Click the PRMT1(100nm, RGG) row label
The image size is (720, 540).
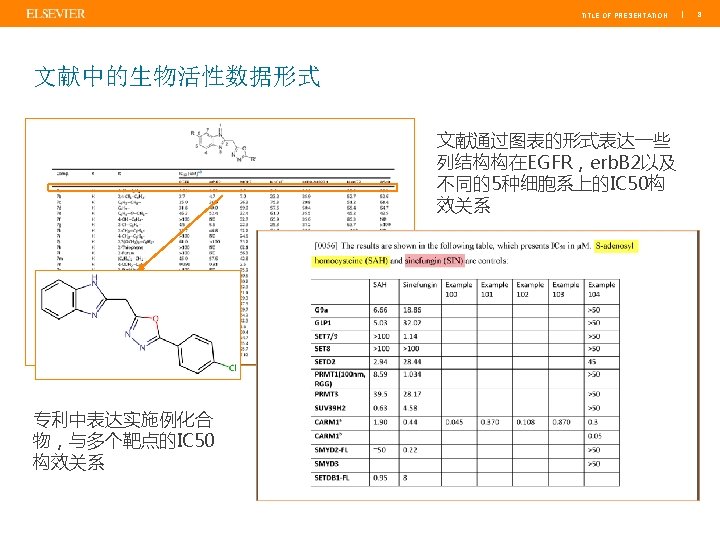pos(340,379)
